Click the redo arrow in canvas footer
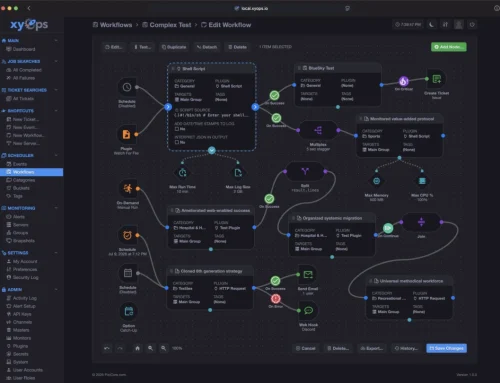This screenshot has width=500, height=383. point(120,348)
